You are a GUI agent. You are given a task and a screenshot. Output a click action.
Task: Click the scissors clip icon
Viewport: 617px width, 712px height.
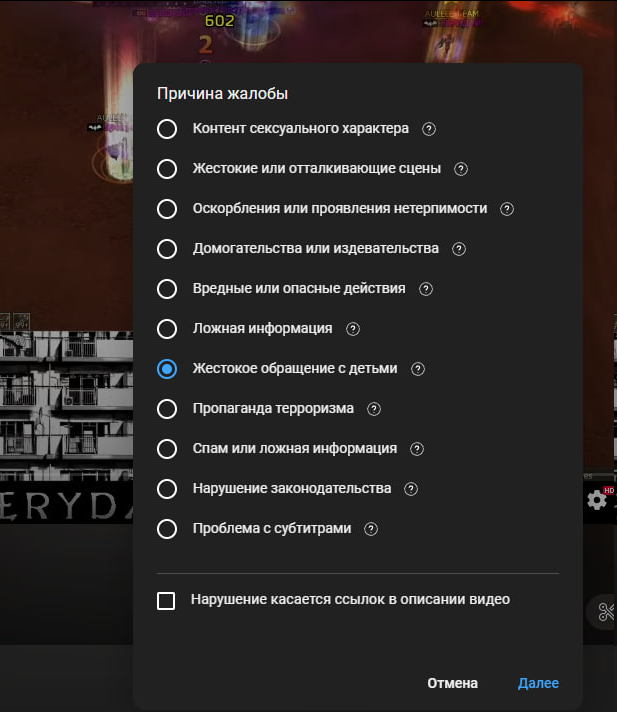point(606,612)
